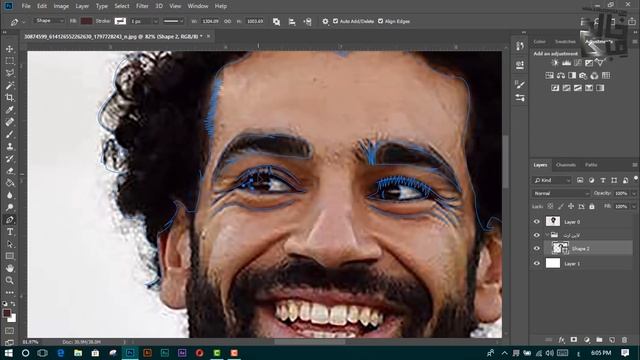Image resolution: width=640 pixels, height=360 pixels.
Task: Hide Layer 1 visibility eye
Action: [537, 264]
